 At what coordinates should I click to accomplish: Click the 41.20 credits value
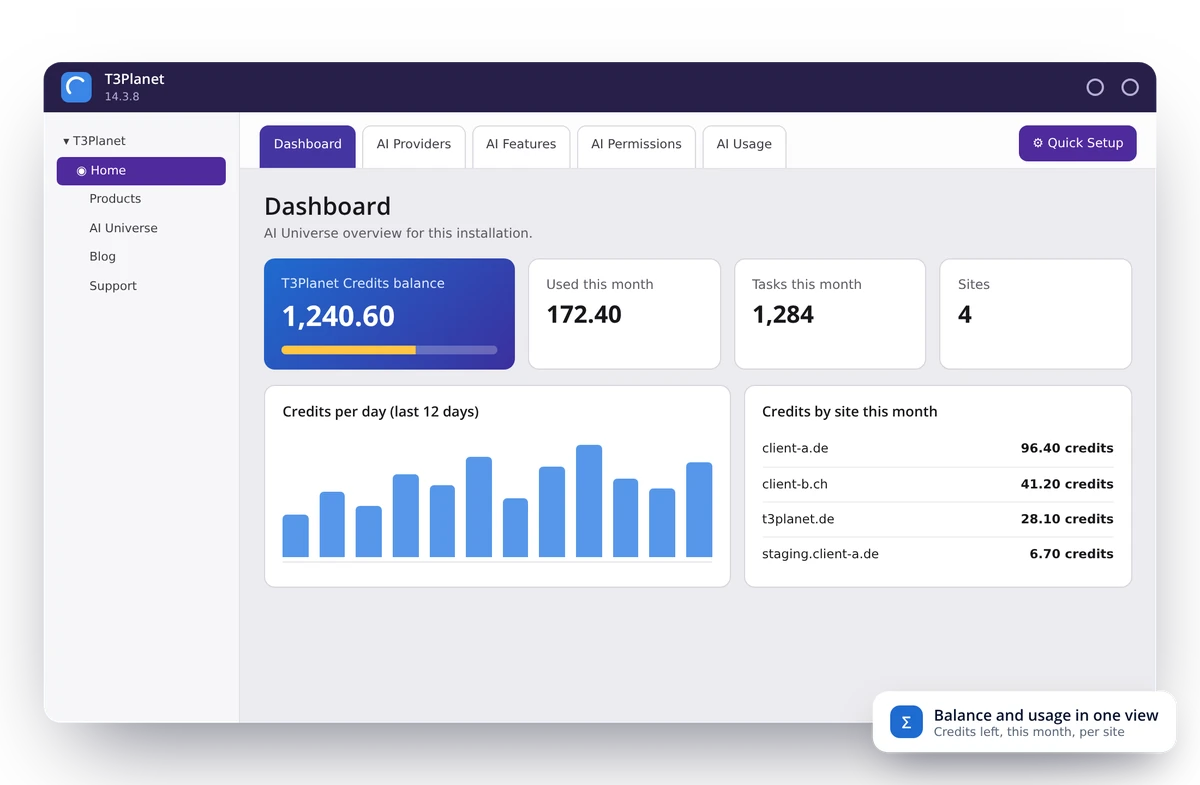click(x=1068, y=484)
